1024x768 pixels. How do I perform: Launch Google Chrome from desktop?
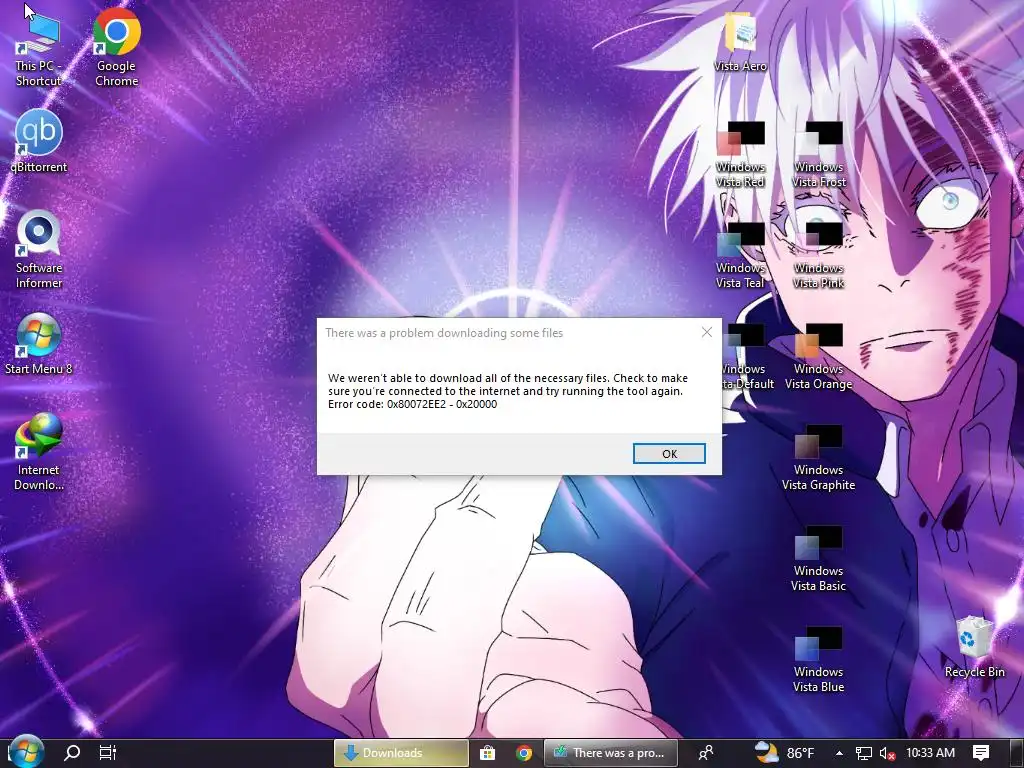coord(116,48)
